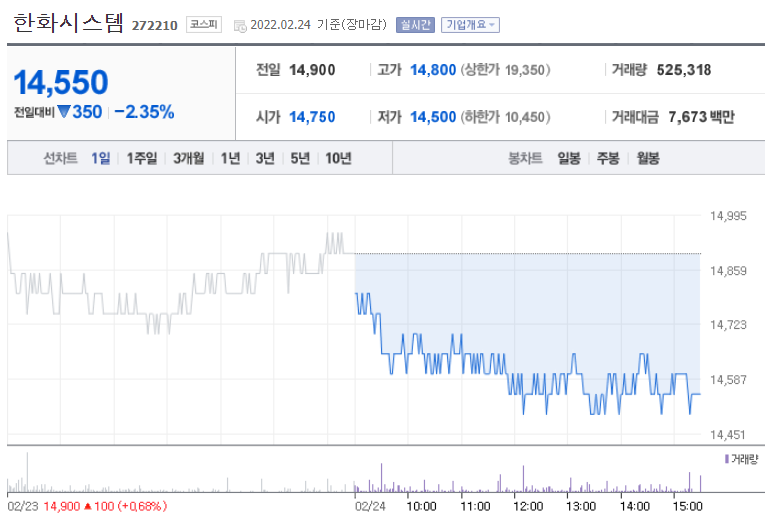
Task: Select the 1년 chart period
Action: (230, 158)
